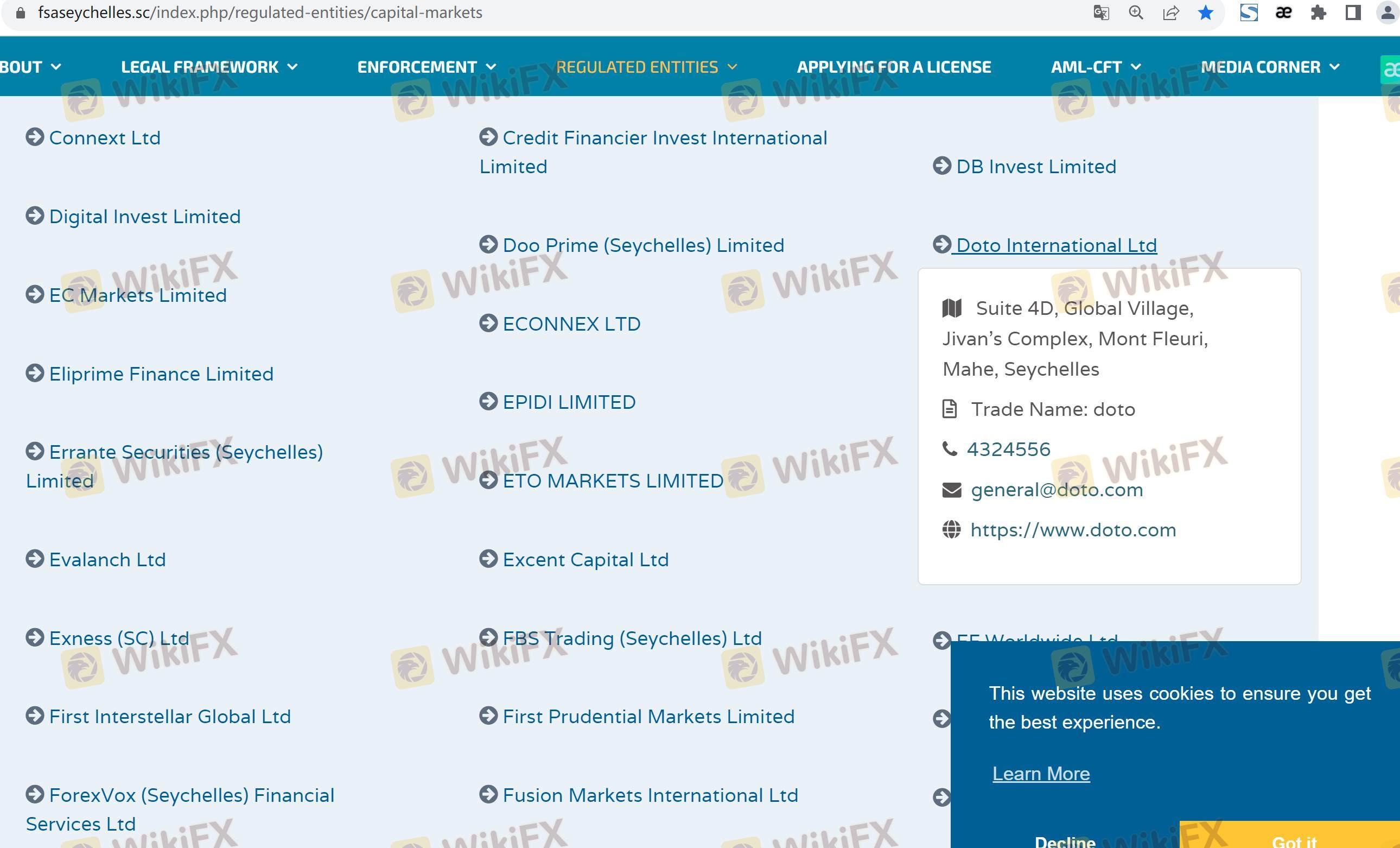Image resolution: width=1400 pixels, height=848 pixels.
Task: Open First Prudential Markets Limited entry
Action: click(x=649, y=716)
